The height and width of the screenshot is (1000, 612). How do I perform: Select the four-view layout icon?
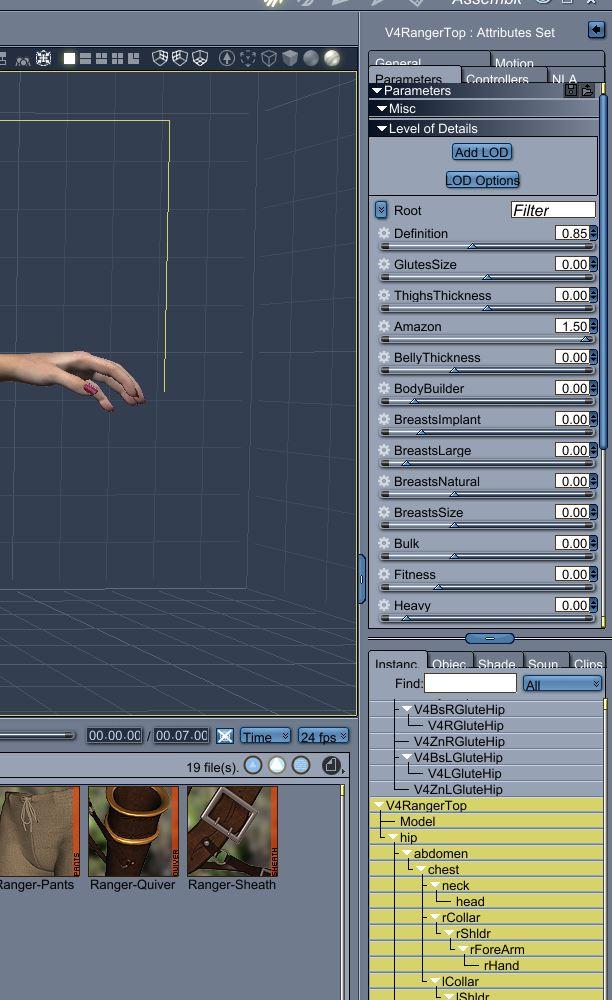point(117,59)
